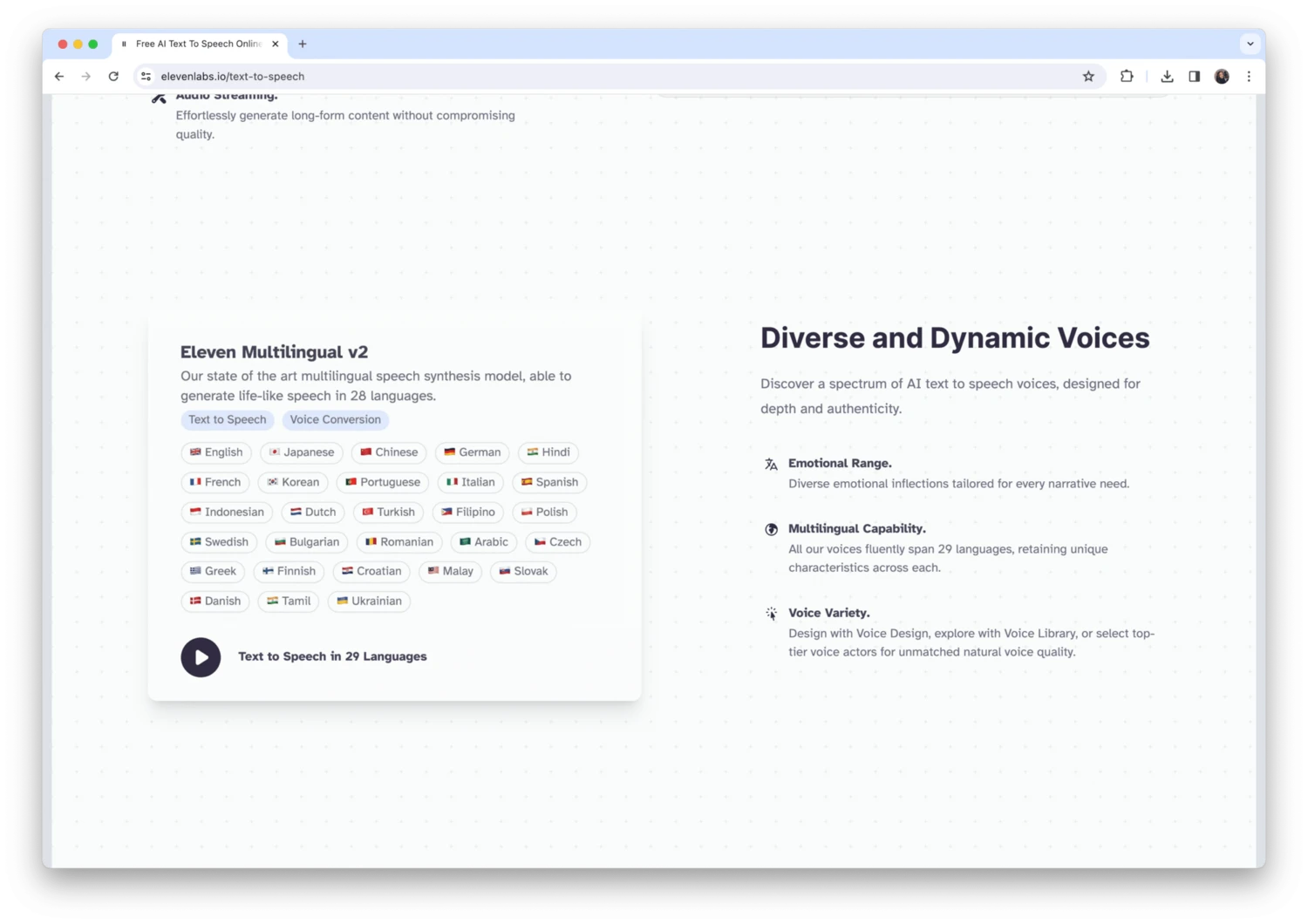Screen dimensions: 1308x924
Task: Open the downloads icon in toolbar
Action: [x=1167, y=77]
